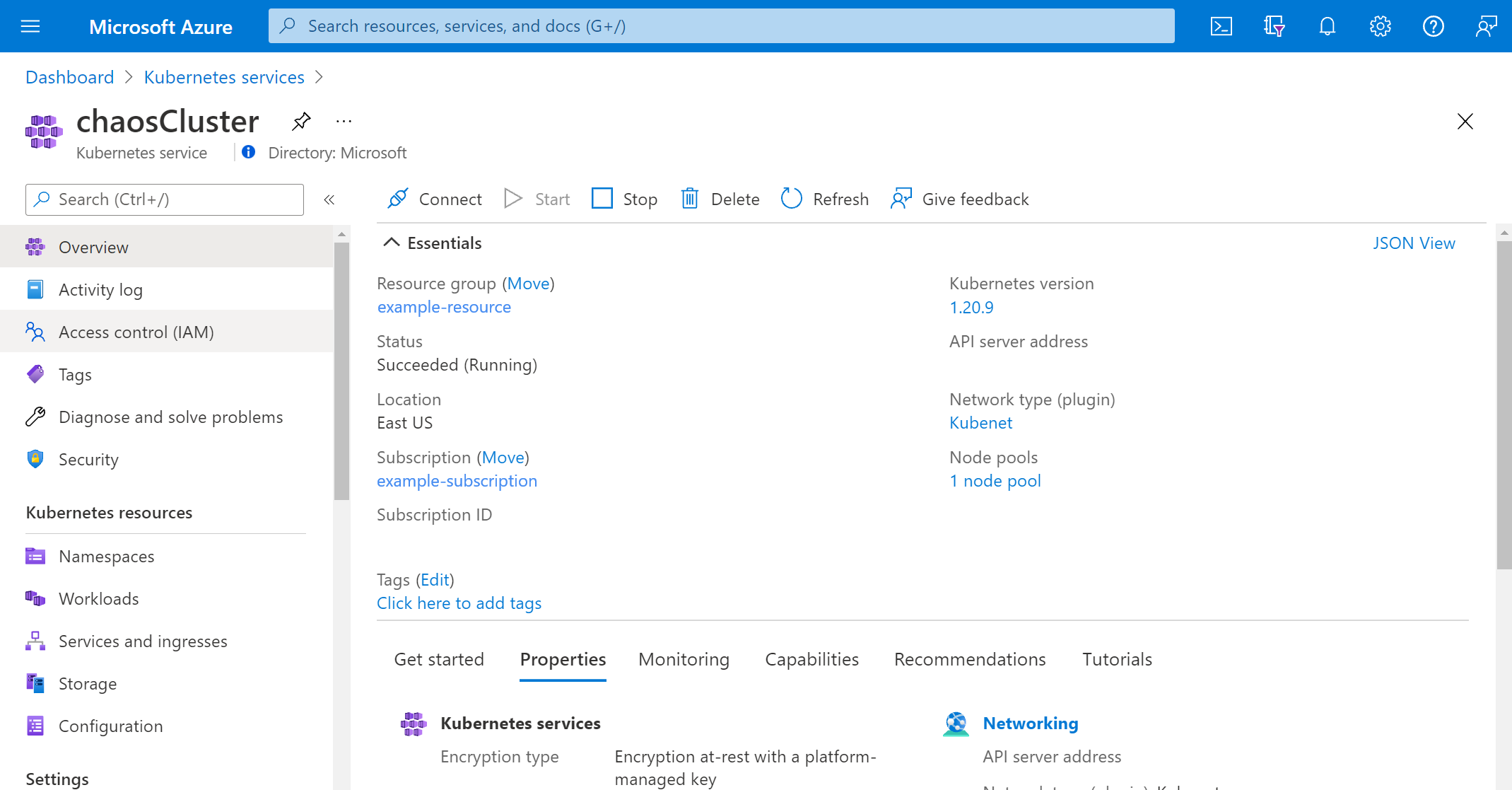Click the Storage icon in sidebar
Viewport: 1512px width, 790px height.
[35, 683]
